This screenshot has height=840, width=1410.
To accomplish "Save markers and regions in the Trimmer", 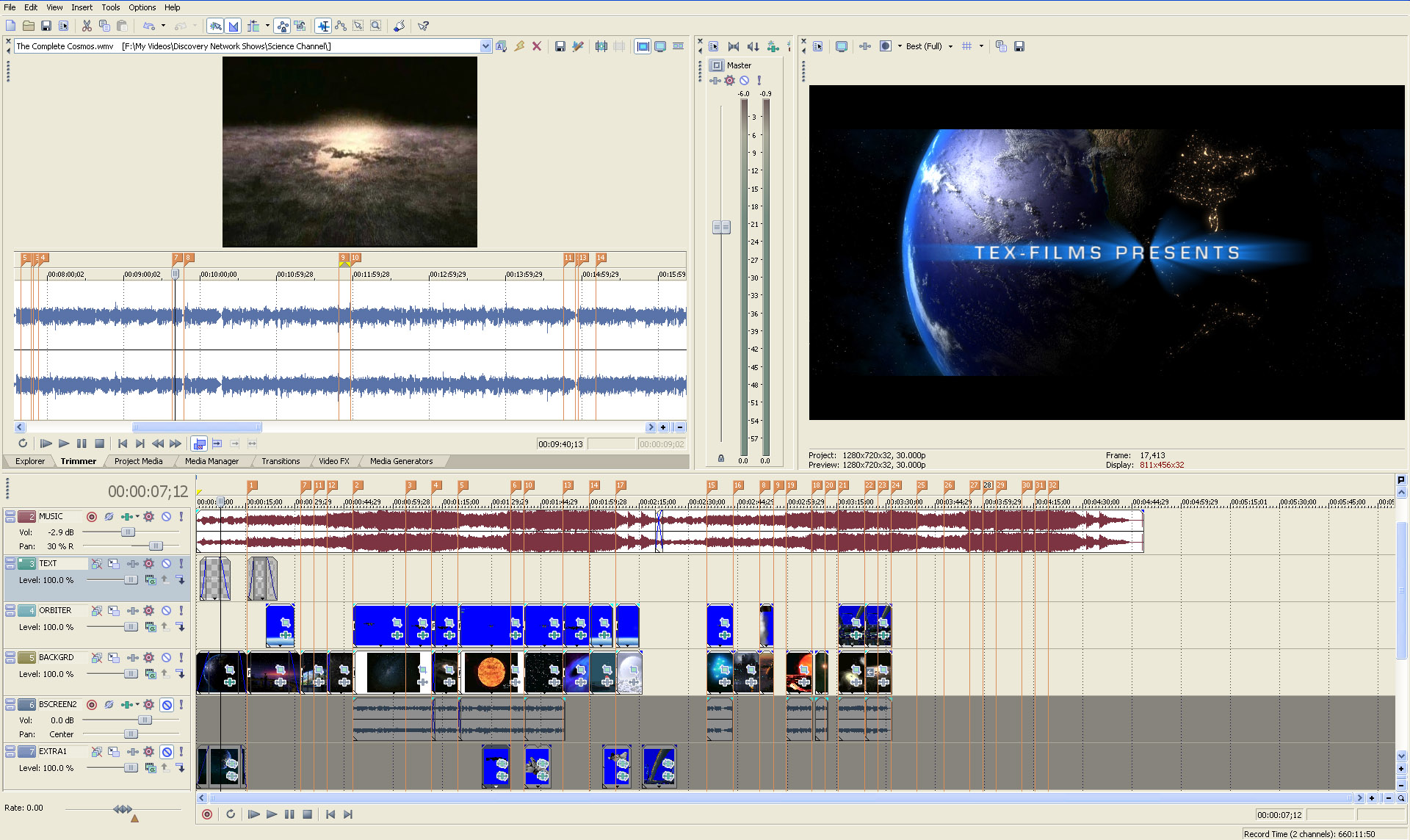I will tap(560, 46).
